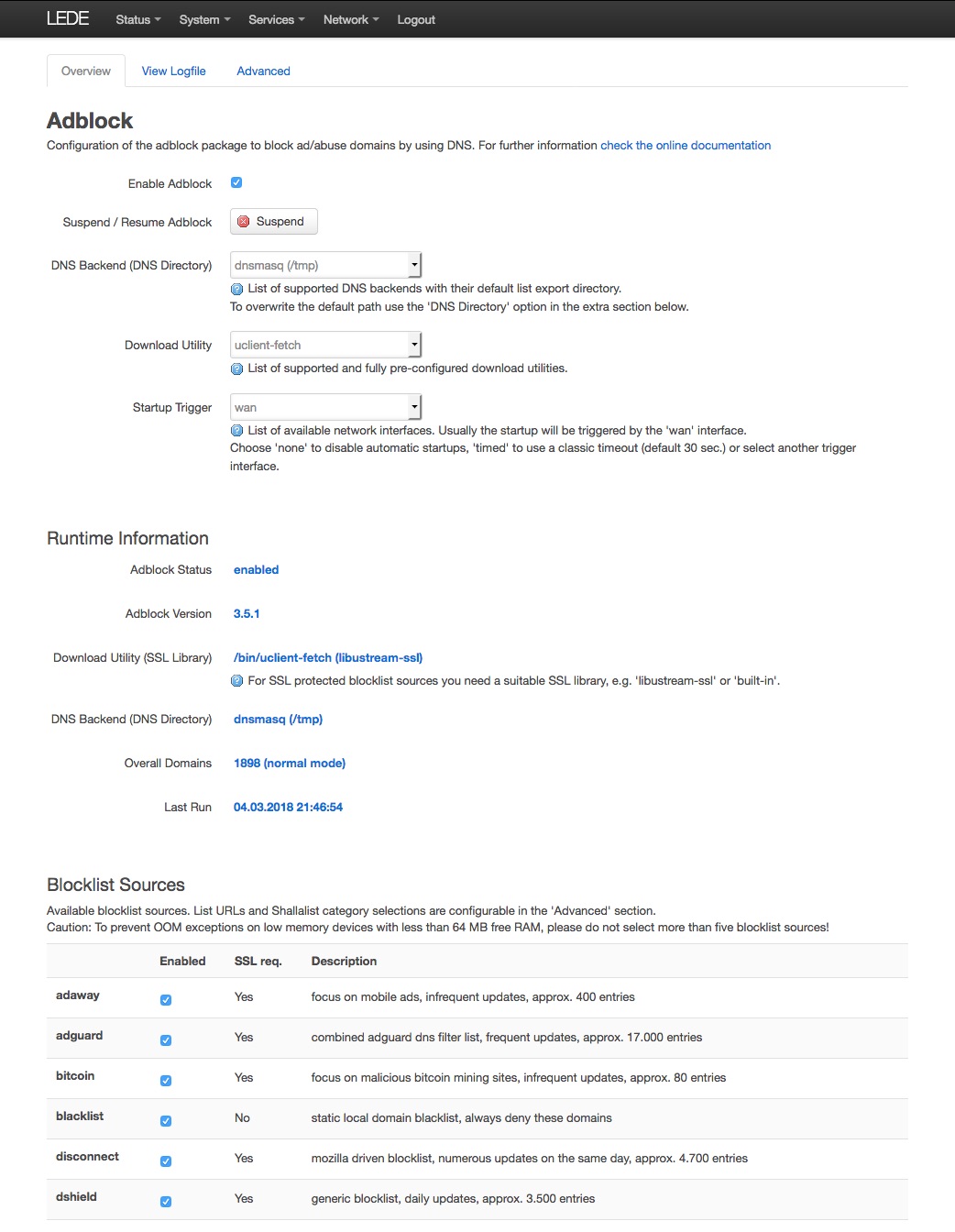This screenshot has height=1232, width=955.
Task: Expand the Network menu
Action: tap(350, 19)
